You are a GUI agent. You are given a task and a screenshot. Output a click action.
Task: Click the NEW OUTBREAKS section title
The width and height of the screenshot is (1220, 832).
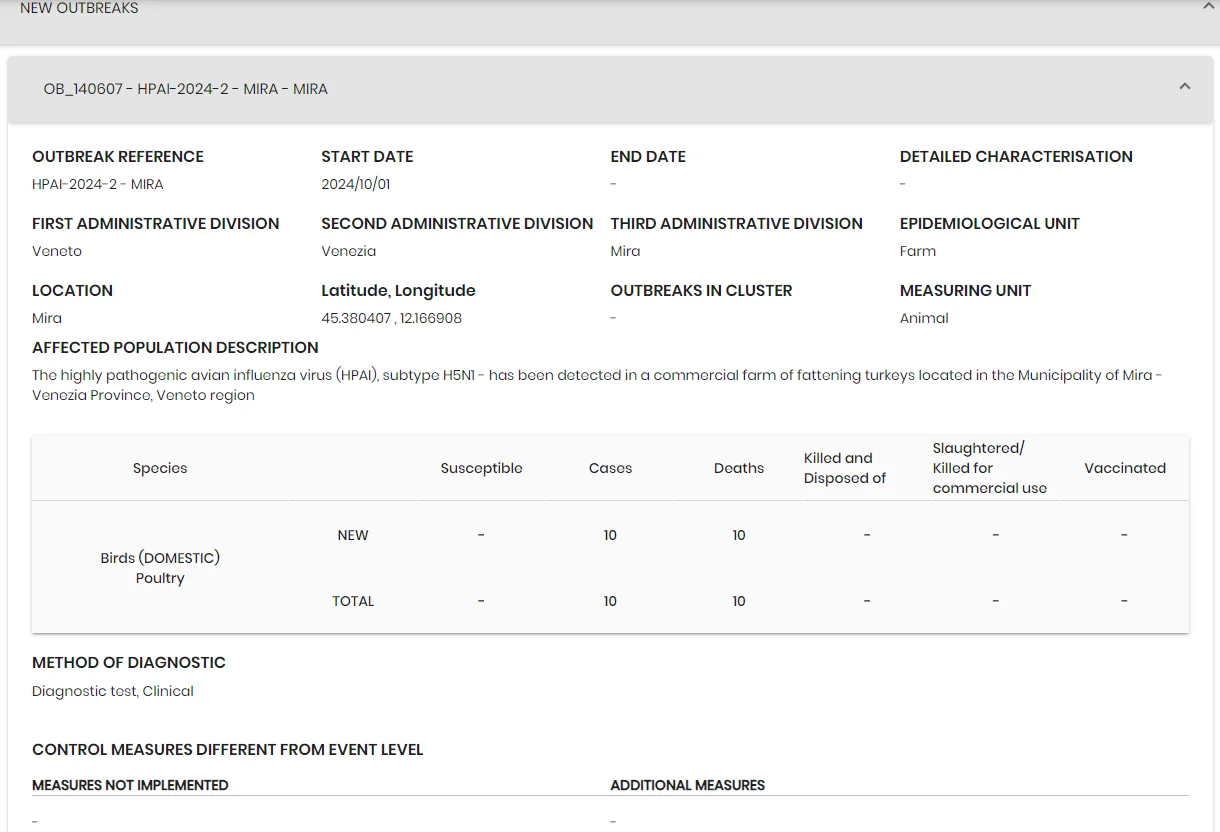(79, 8)
